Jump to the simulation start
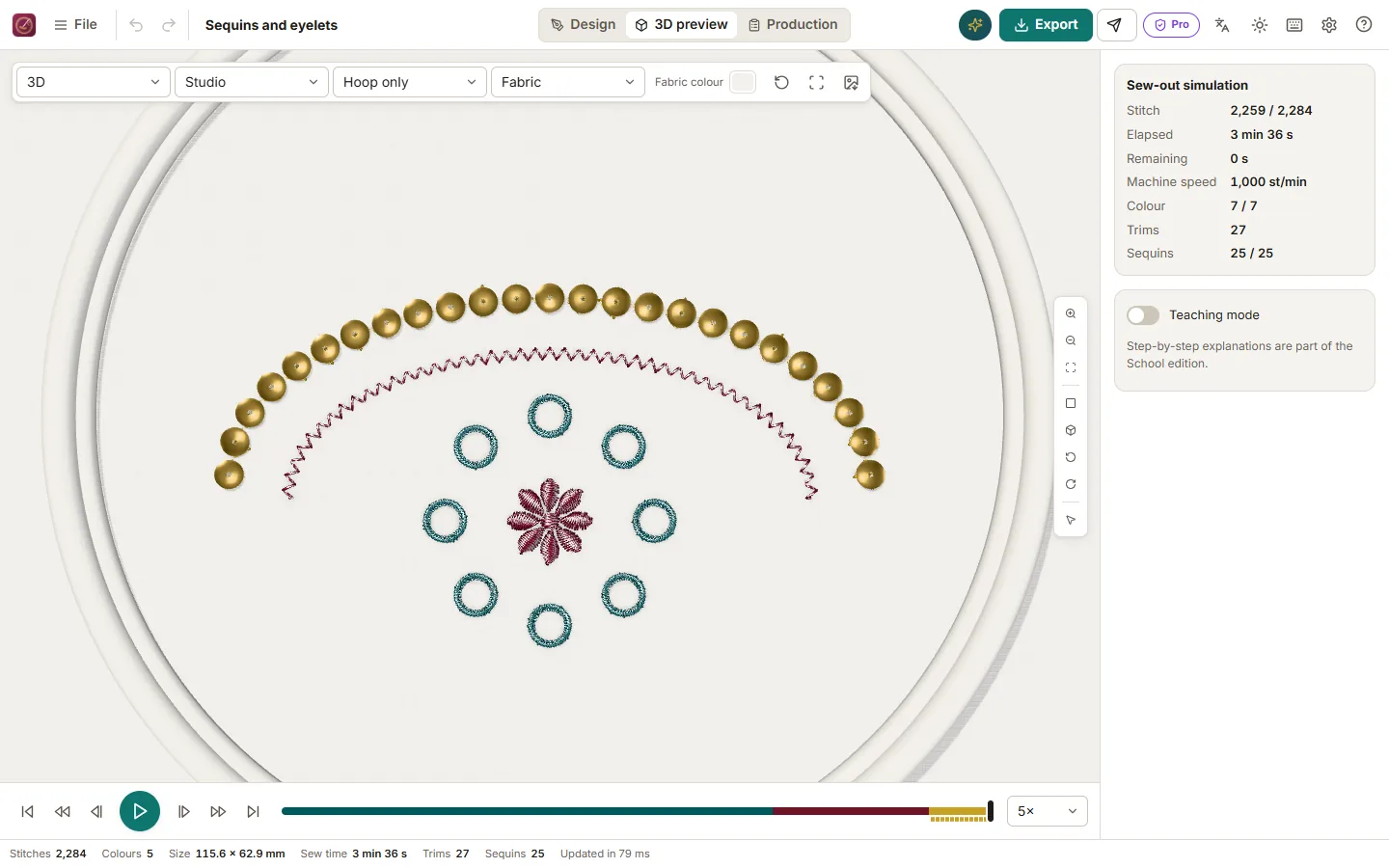This screenshot has width=1389, height=868. 28,811
